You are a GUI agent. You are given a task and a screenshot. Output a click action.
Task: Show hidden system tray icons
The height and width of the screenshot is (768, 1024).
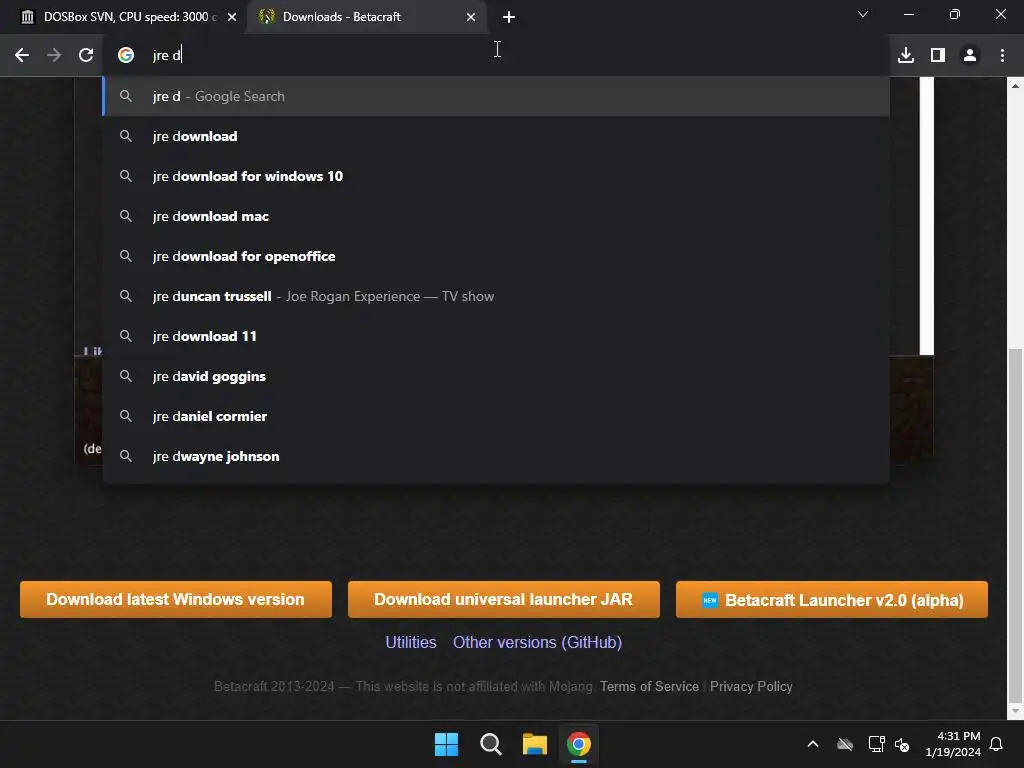tap(813, 744)
